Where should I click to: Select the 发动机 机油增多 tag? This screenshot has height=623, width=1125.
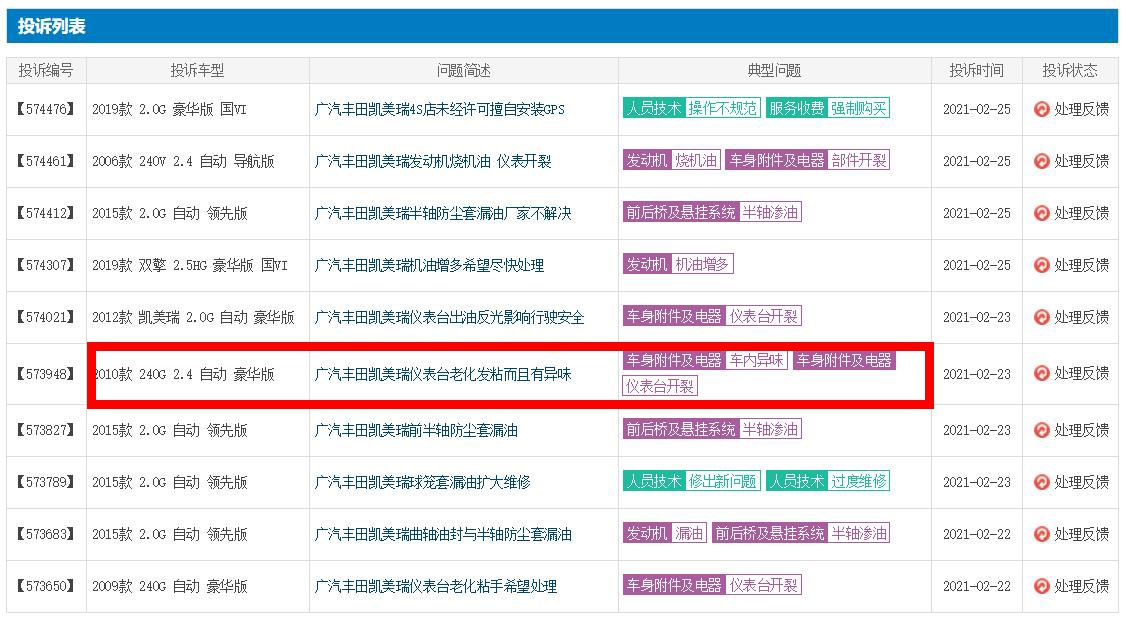(x=678, y=264)
